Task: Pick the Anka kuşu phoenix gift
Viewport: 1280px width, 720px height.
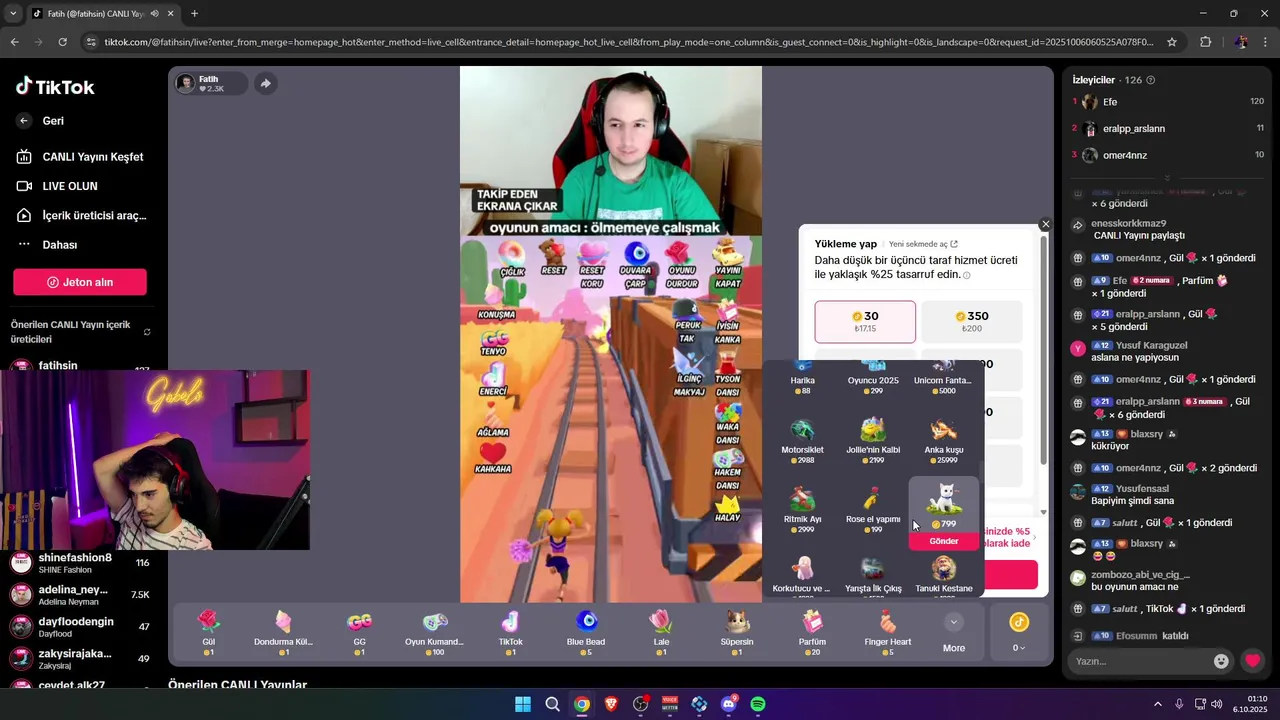Action: point(944,440)
